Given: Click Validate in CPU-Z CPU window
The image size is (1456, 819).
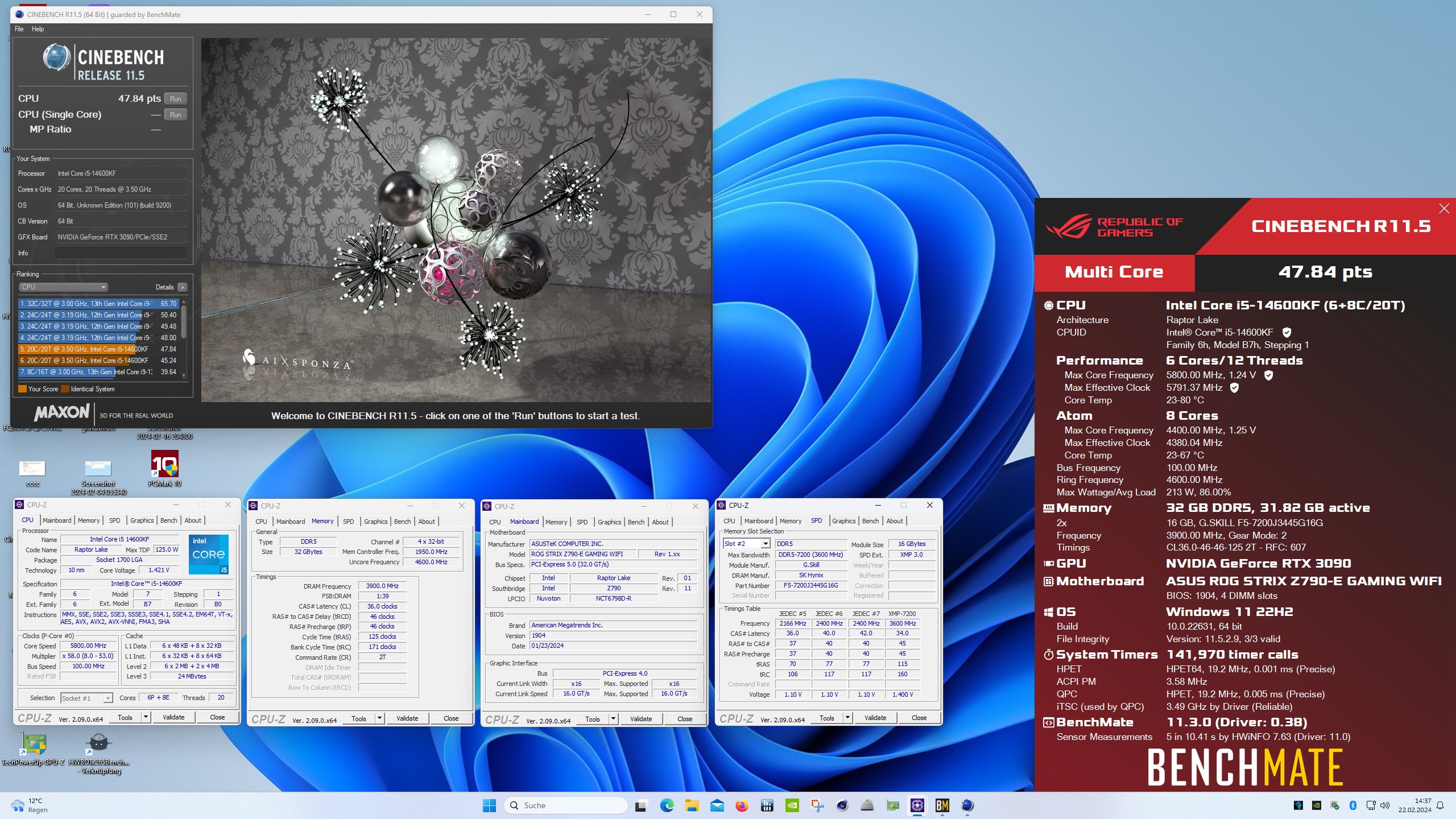Looking at the screenshot, I should coord(173,717).
